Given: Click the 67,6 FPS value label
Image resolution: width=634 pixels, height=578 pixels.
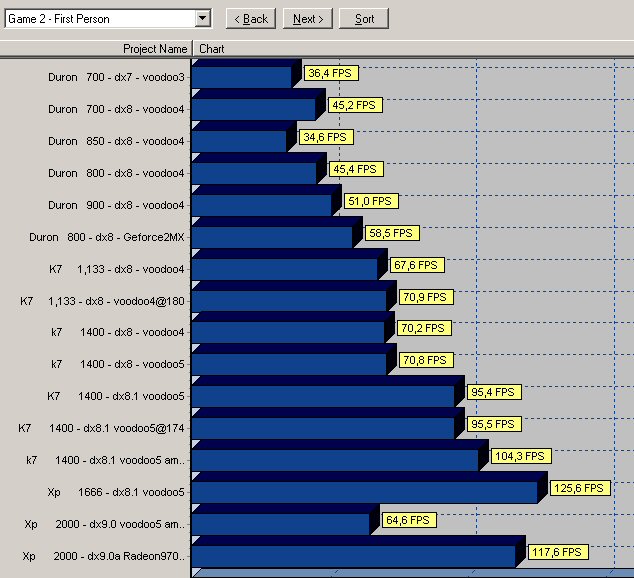Looking at the screenshot, I should pyautogui.click(x=417, y=265).
